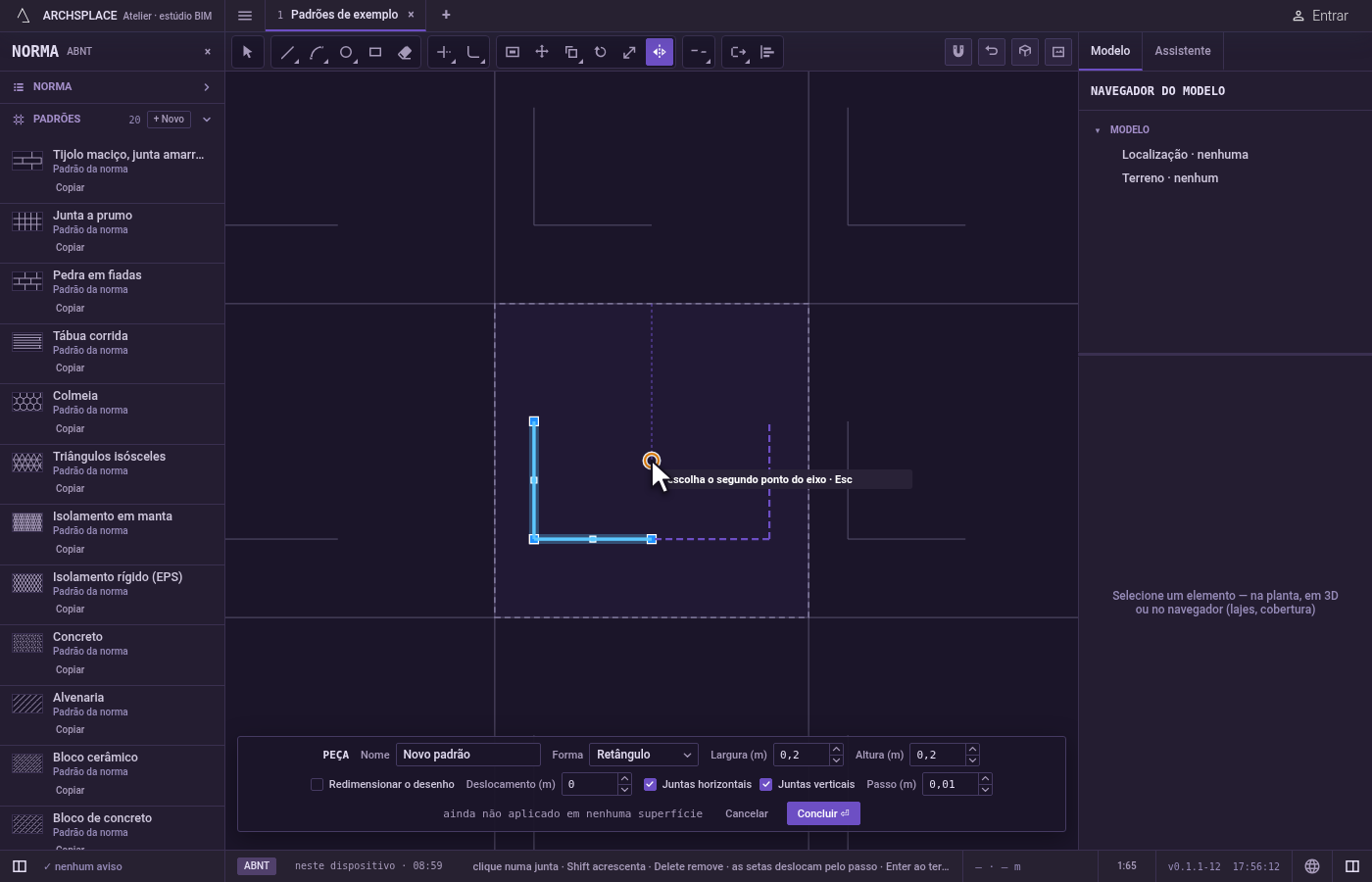Select the rectangle drawing tool

[375, 52]
